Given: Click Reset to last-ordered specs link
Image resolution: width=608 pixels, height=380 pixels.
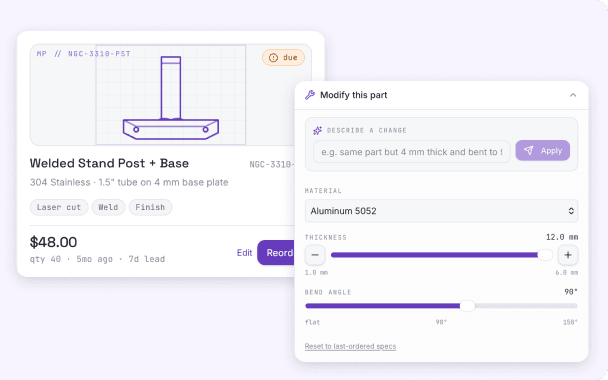Looking at the screenshot, I should click(x=350, y=346).
